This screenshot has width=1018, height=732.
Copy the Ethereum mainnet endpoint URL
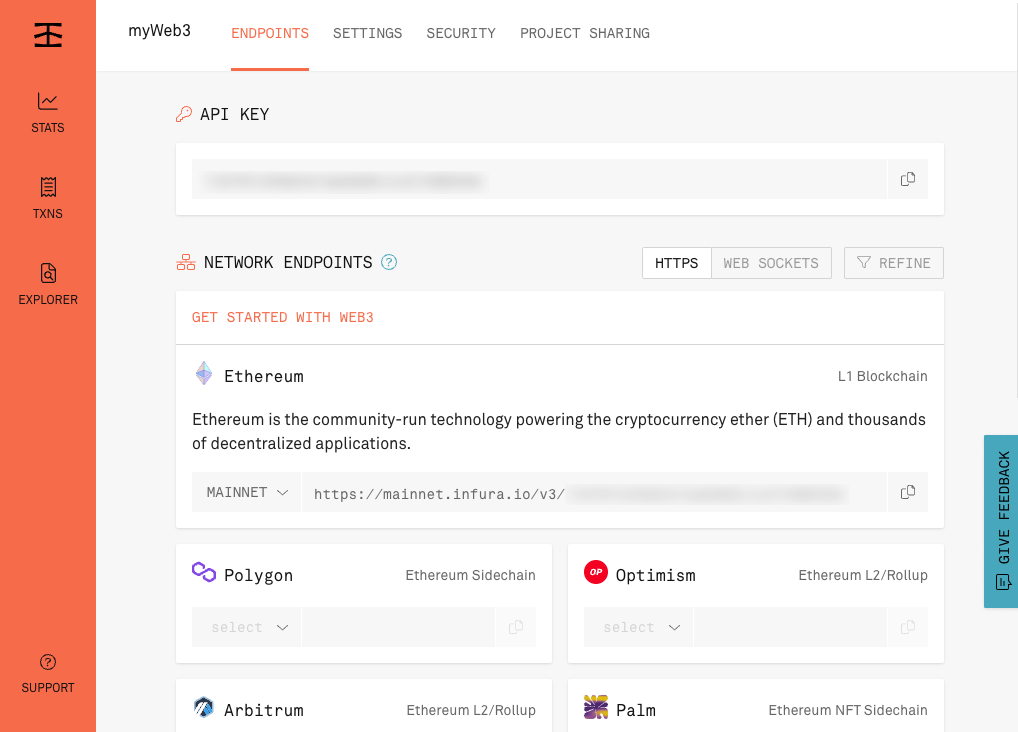(908, 492)
